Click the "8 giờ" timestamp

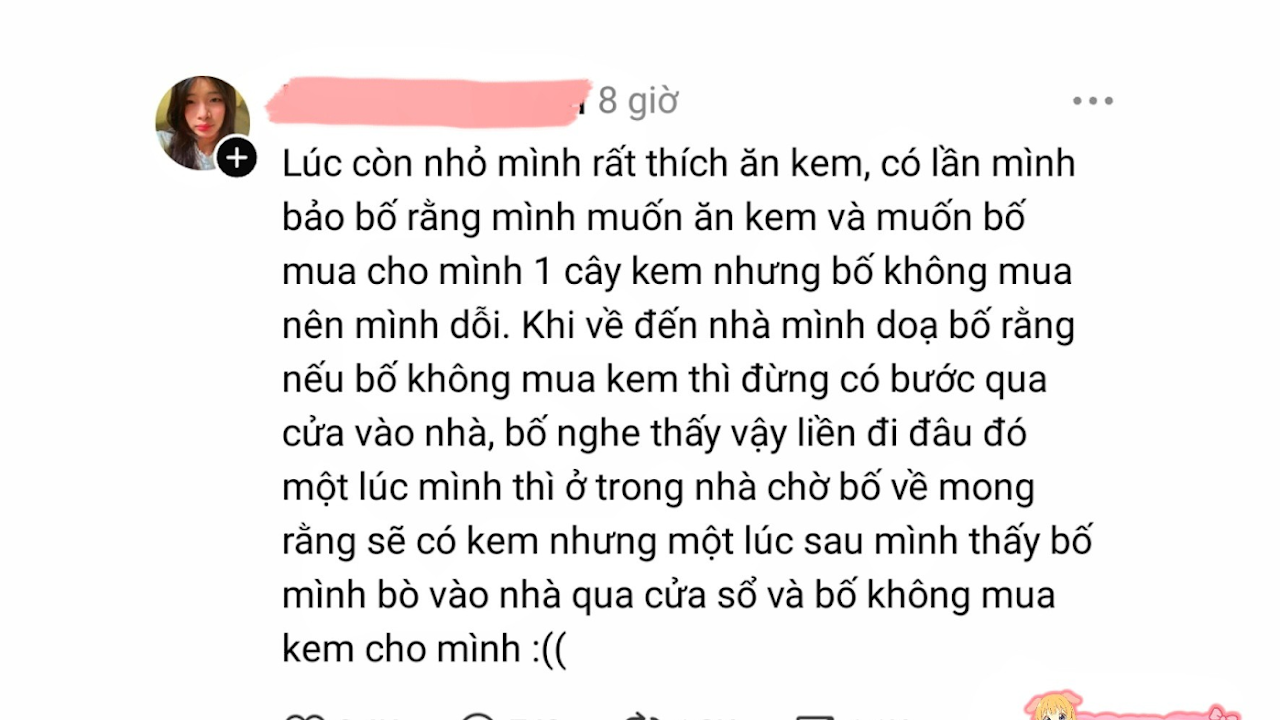[x=638, y=101]
